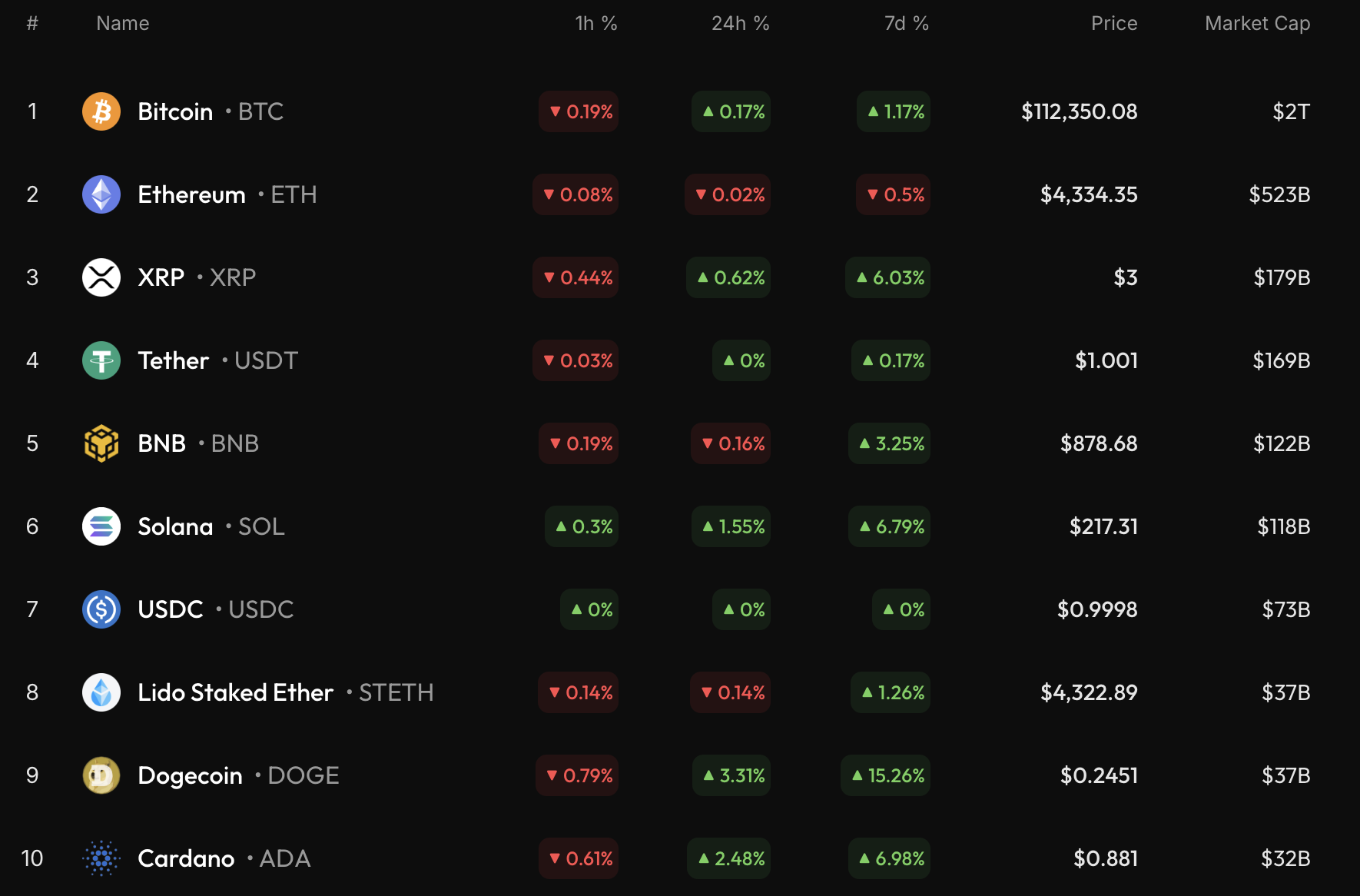Sort coins by Name column header
The height and width of the screenshot is (896, 1360).
tap(123, 24)
